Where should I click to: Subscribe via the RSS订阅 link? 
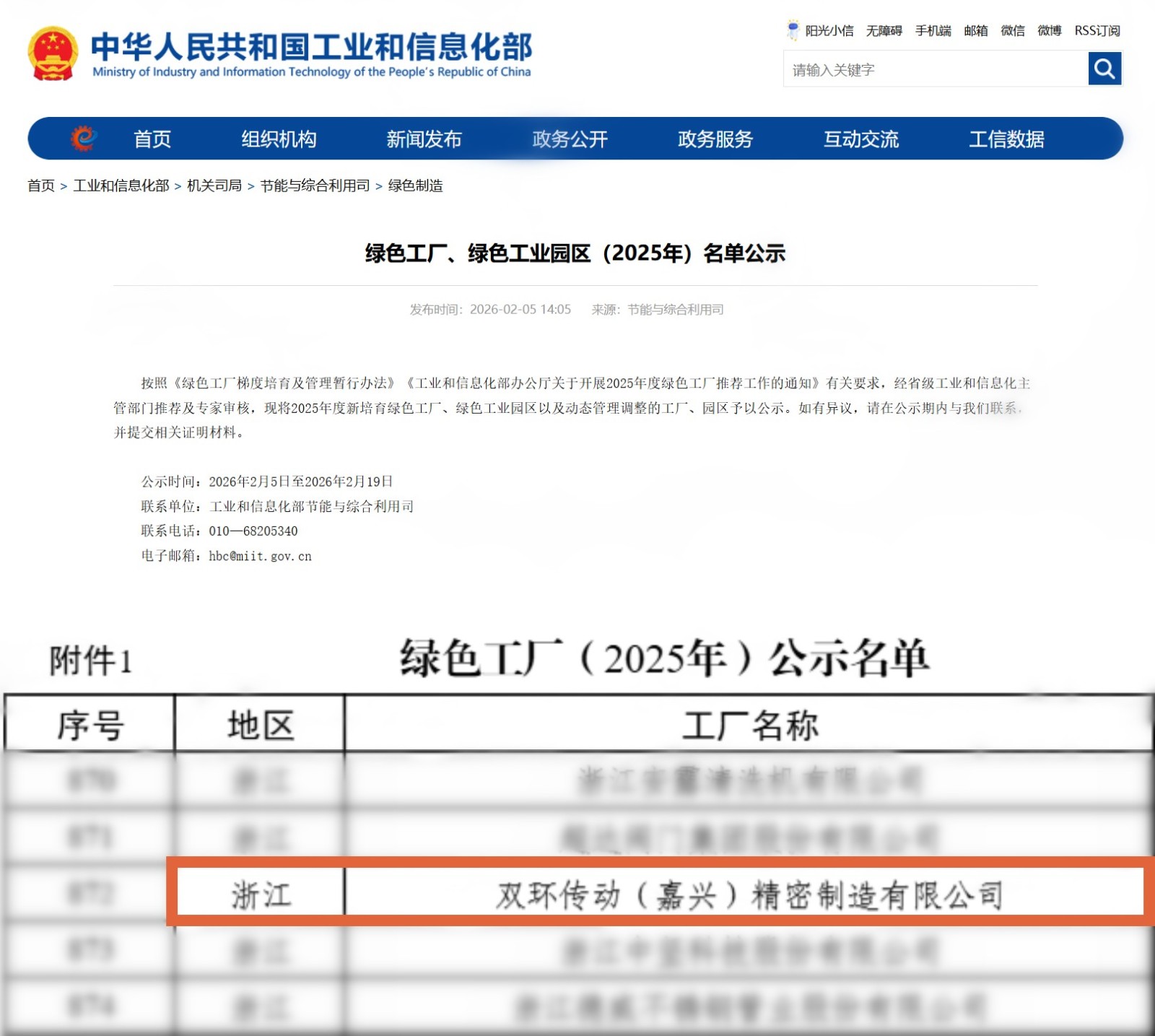tap(1096, 30)
